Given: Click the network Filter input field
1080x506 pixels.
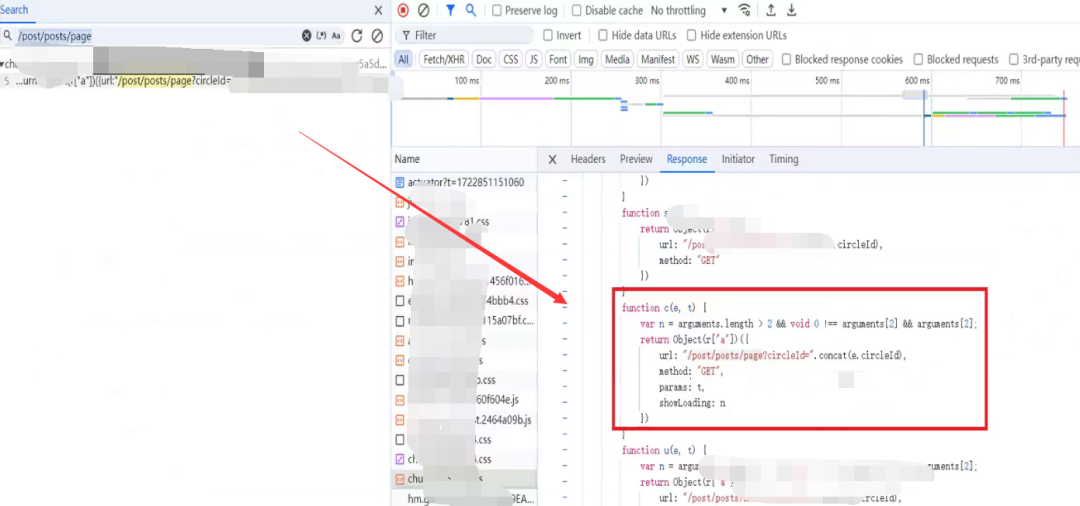Looking at the screenshot, I should click(464, 35).
